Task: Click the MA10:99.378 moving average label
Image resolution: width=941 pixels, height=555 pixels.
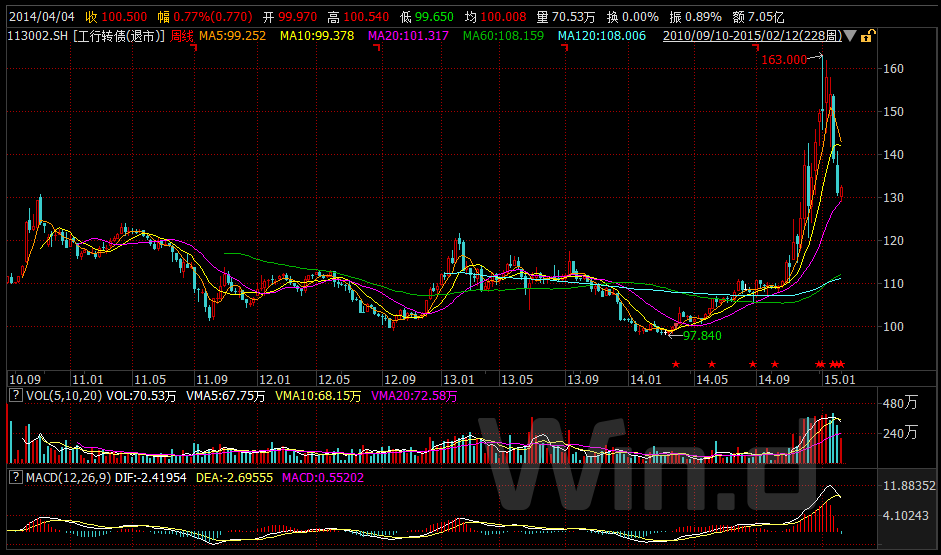Action: tap(317, 36)
